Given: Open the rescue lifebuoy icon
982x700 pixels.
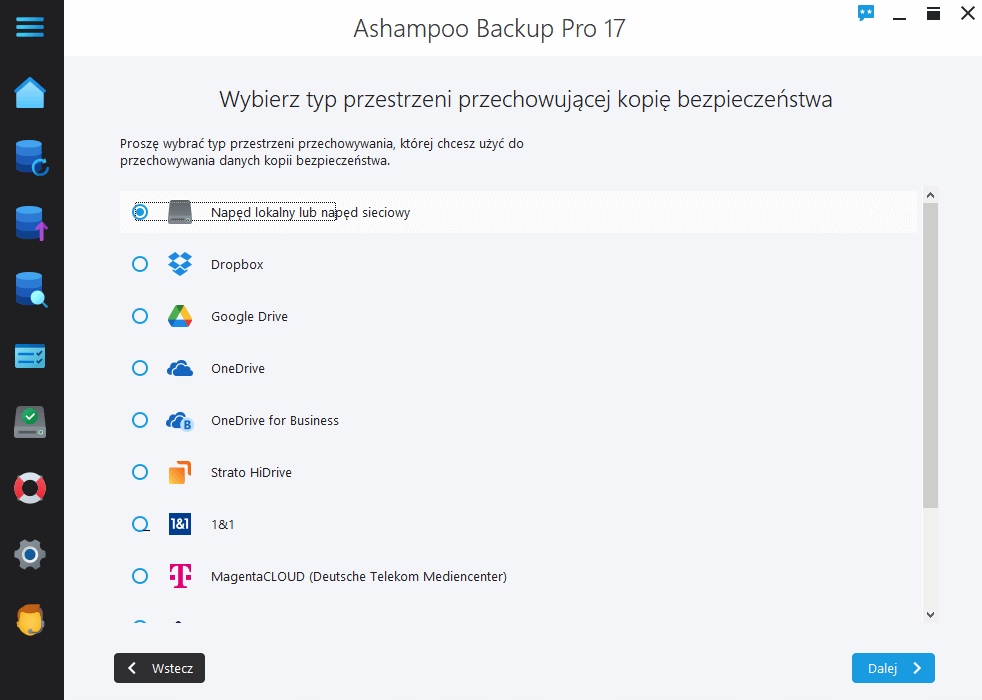Looking at the screenshot, I should (x=30, y=488).
